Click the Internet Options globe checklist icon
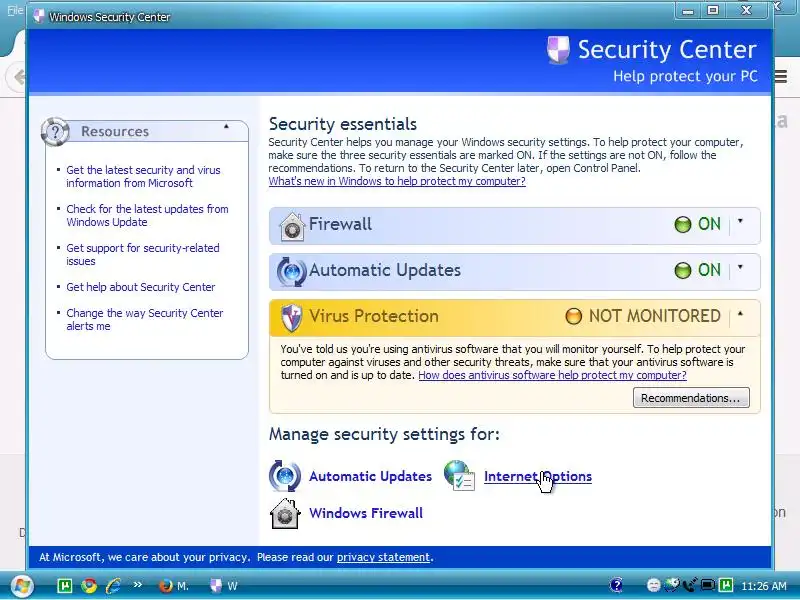The image size is (800, 600). coord(460,476)
